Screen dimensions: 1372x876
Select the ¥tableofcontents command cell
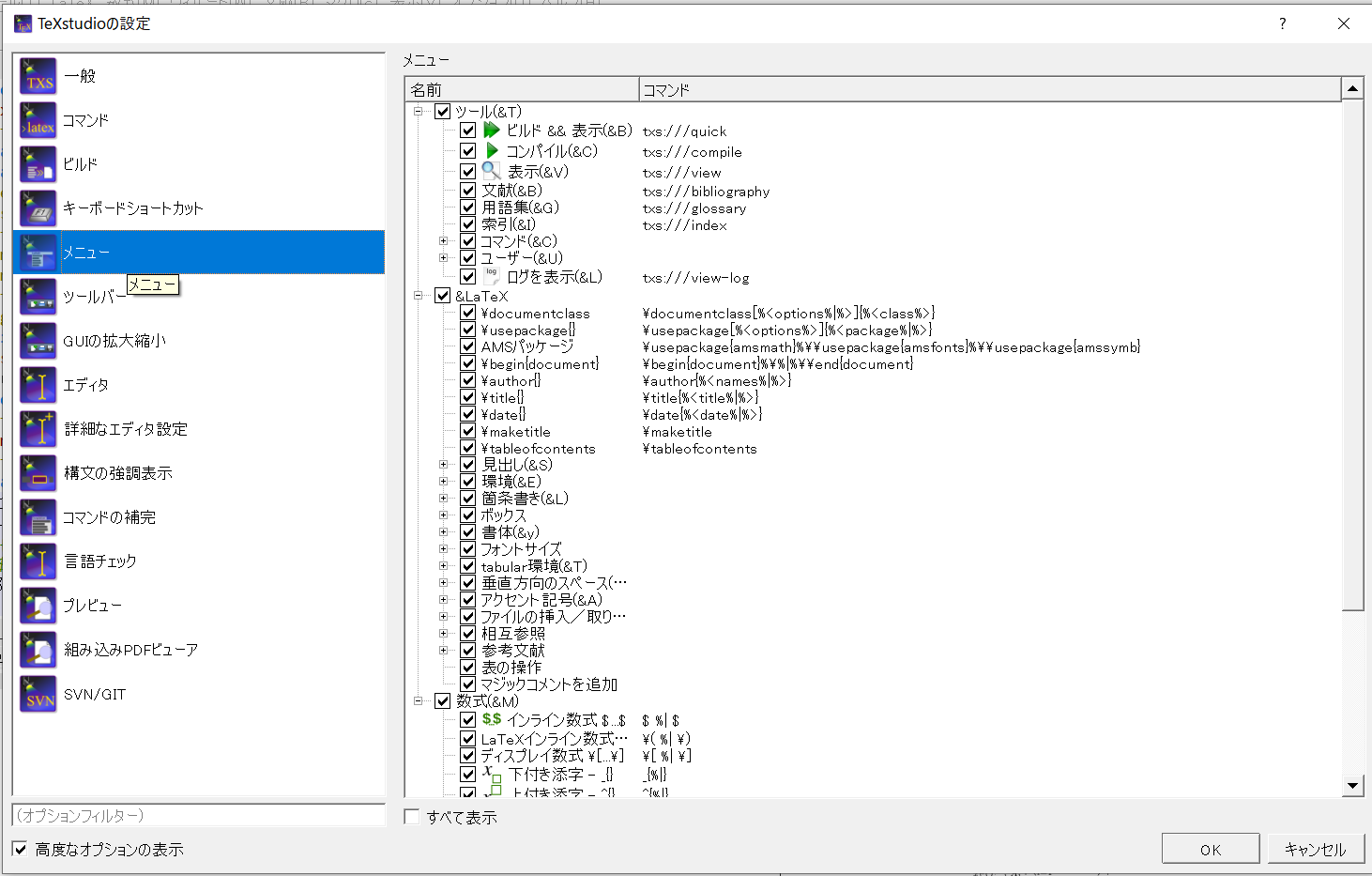click(x=699, y=449)
